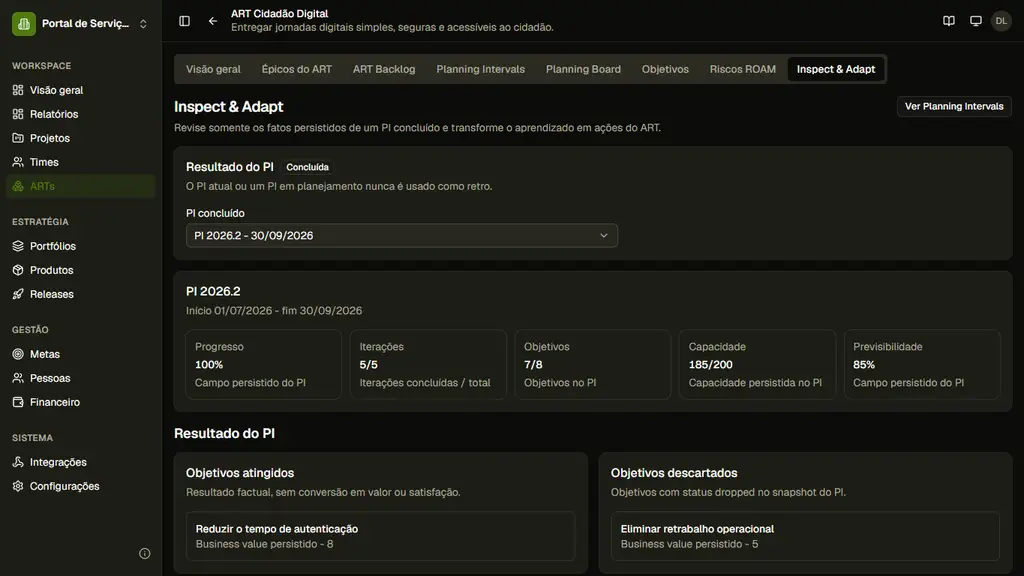This screenshot has width=1024, height=576.
Task: Open Integrações under Sistema
Action: [x=81, y=462]
